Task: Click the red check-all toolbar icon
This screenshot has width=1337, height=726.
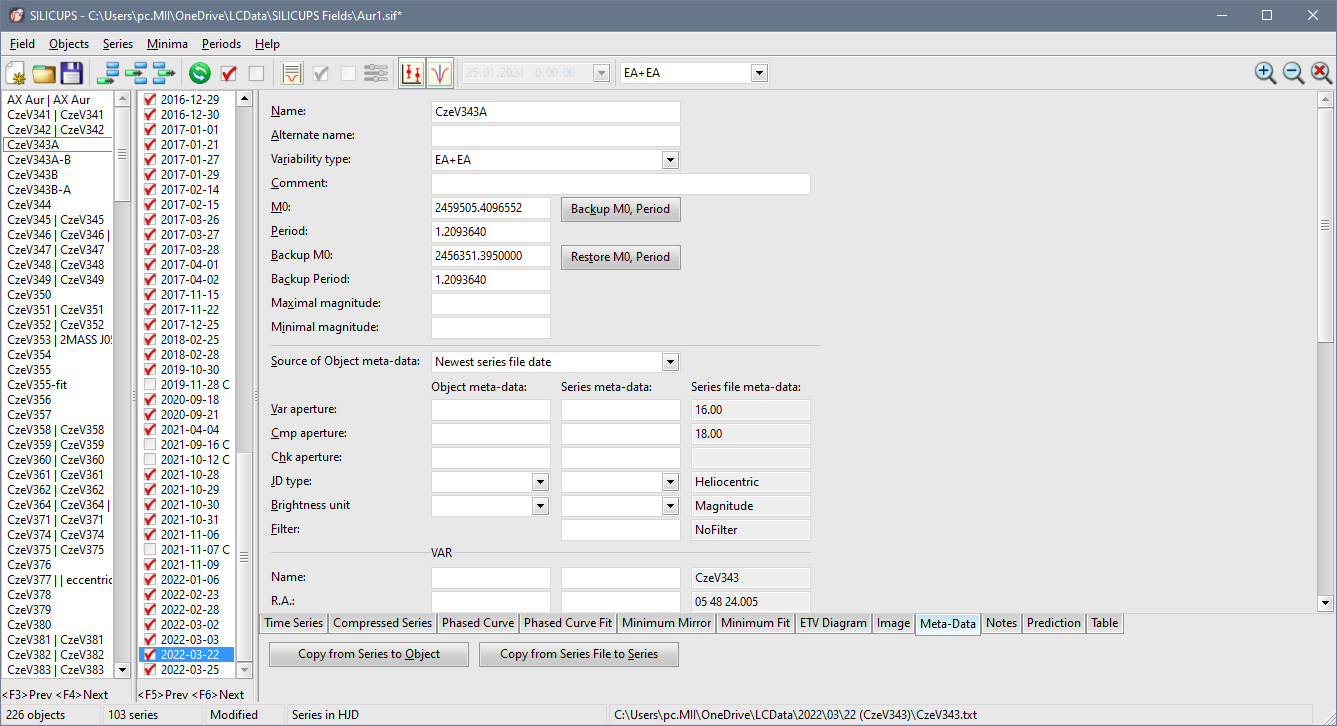Action: click(x=228, y=73)
